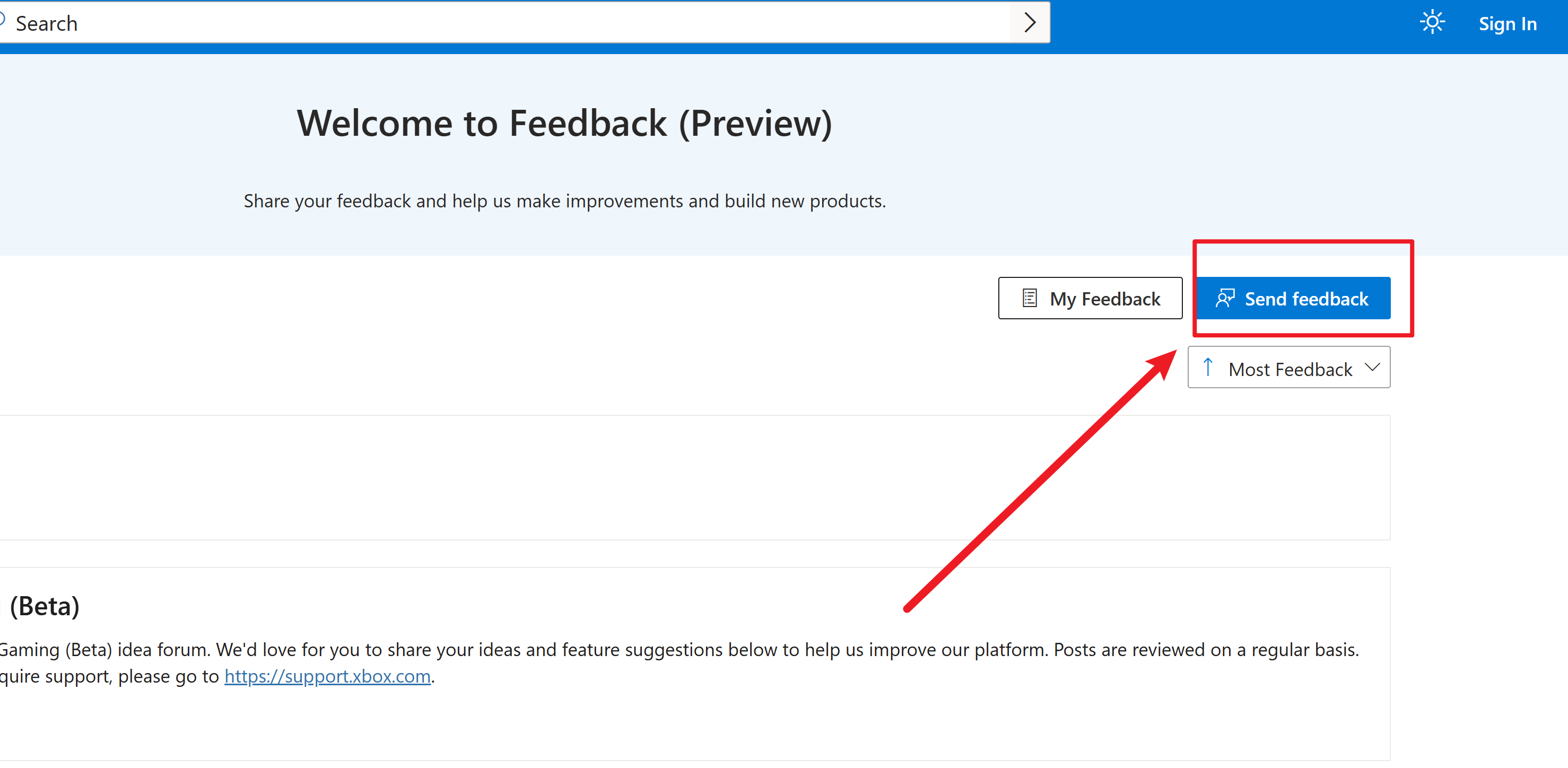The image size is (1568, 768).
Task: Click the document icon in My Feedback
Action: (1029, 298)
